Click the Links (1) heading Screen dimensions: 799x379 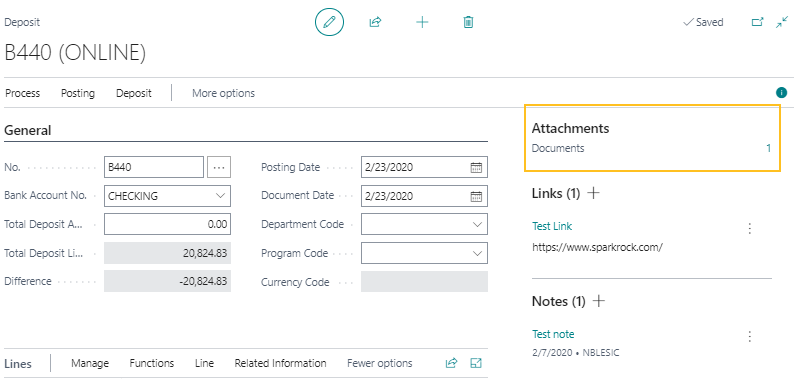tap(556, 194)
